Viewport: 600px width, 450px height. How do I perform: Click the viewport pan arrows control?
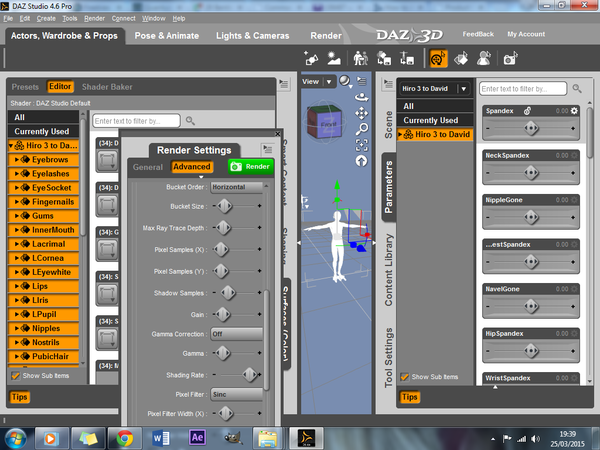362,113
